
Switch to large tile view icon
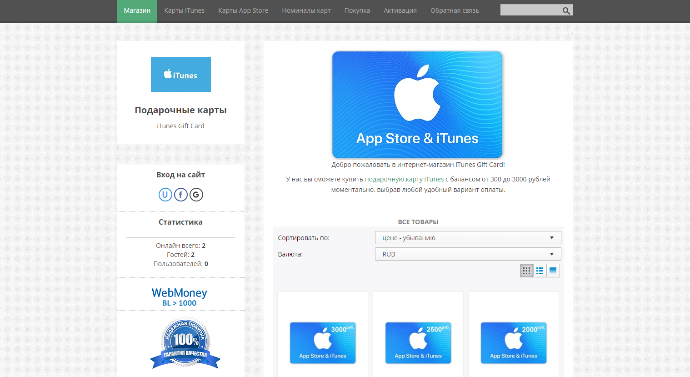pyautogui.click(x=553, y=271)
